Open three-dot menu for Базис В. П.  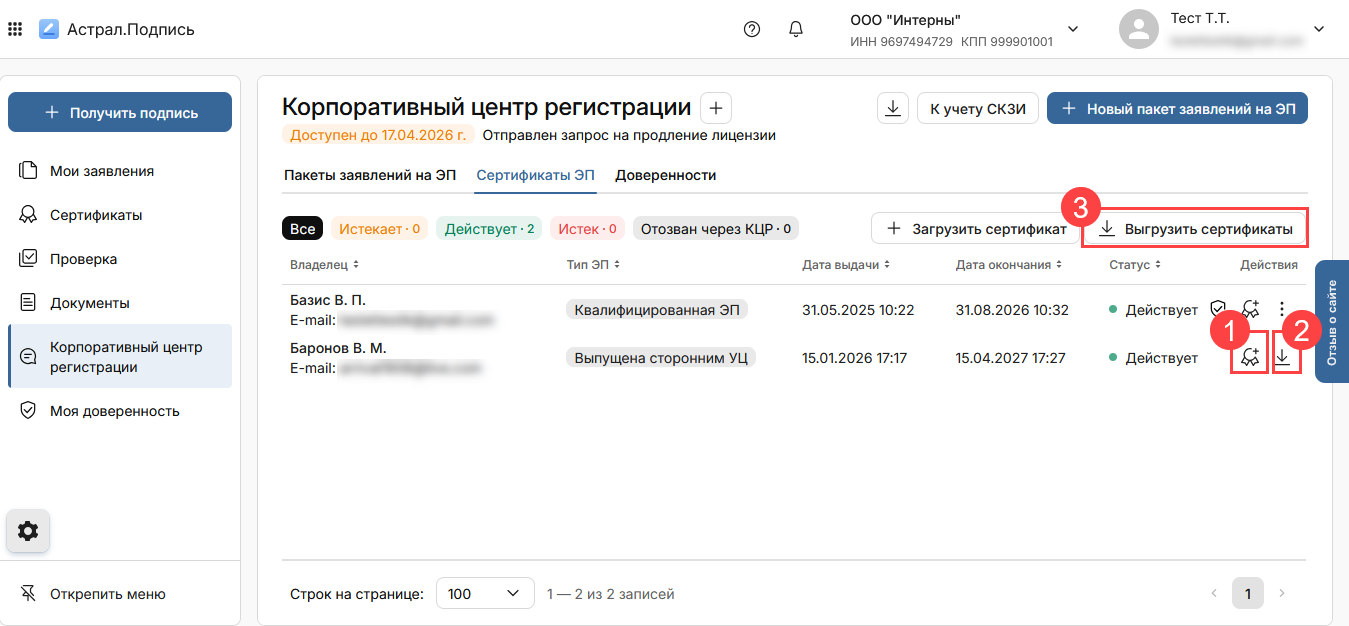(1283, 310)
